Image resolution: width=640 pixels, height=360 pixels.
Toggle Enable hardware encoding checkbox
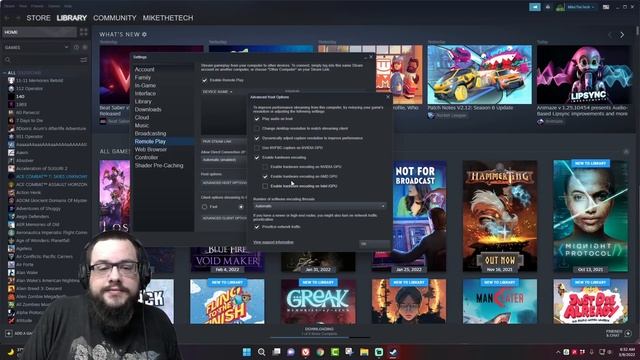[x=257, y=158]
